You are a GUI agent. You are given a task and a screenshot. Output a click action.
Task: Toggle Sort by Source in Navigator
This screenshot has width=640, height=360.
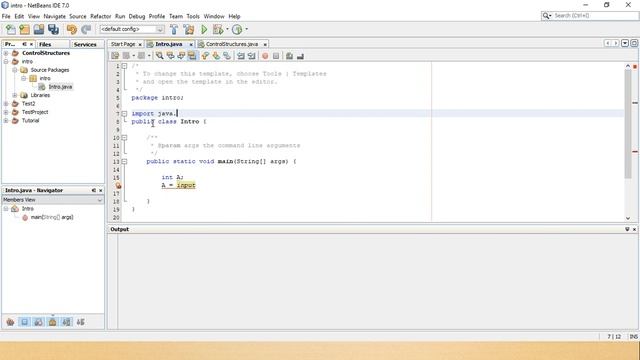tap(81, 322)
